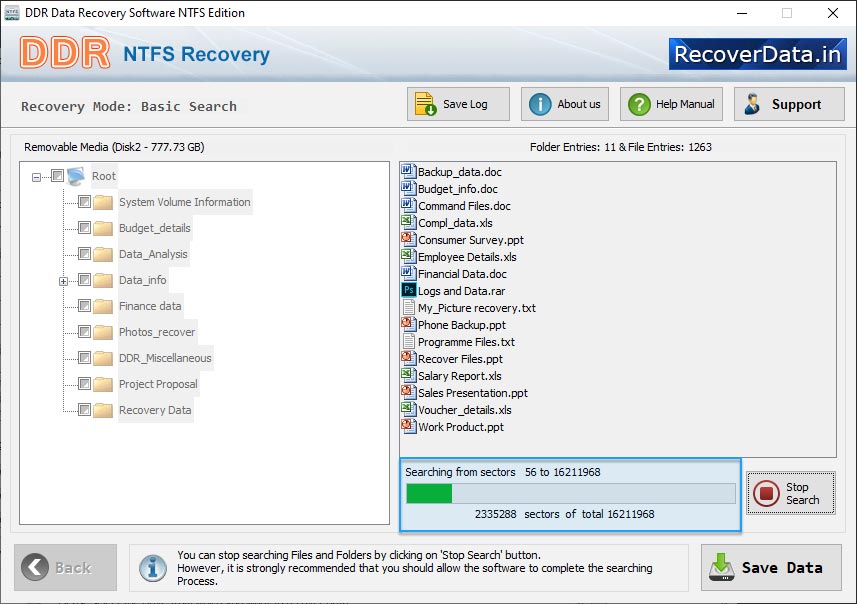This screenshot has height=604, width=857.
Task: Click the Support button
Action: tap(789, 104)
